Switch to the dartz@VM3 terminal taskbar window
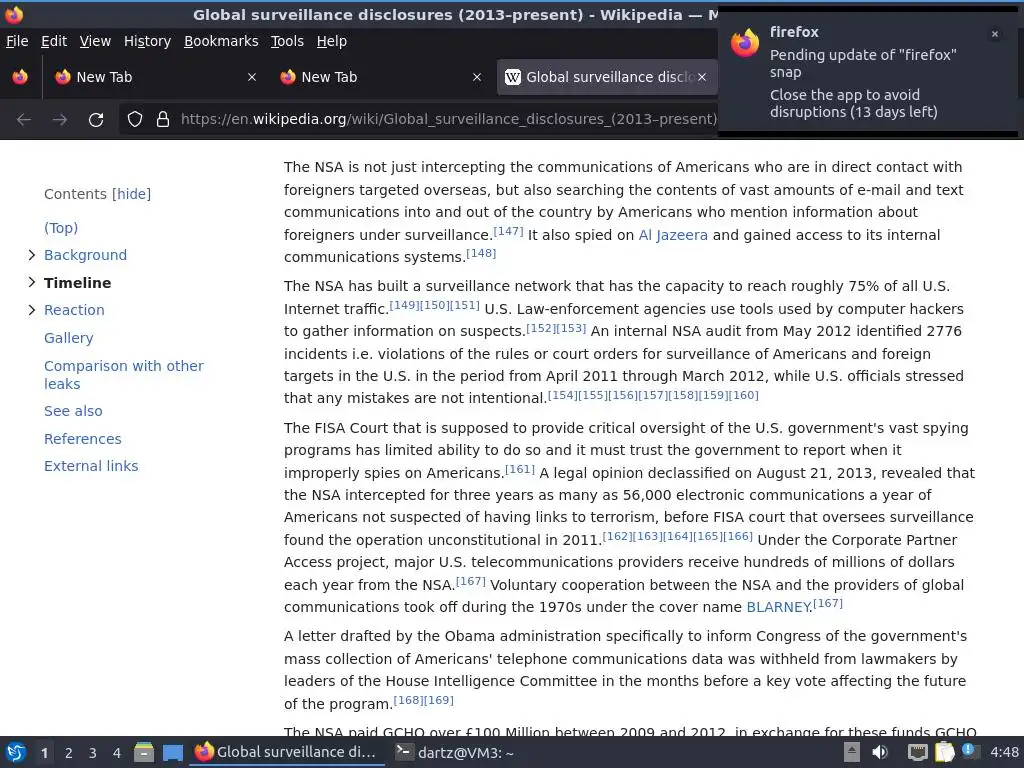The image size is (1024, 768). coord(456,753)
